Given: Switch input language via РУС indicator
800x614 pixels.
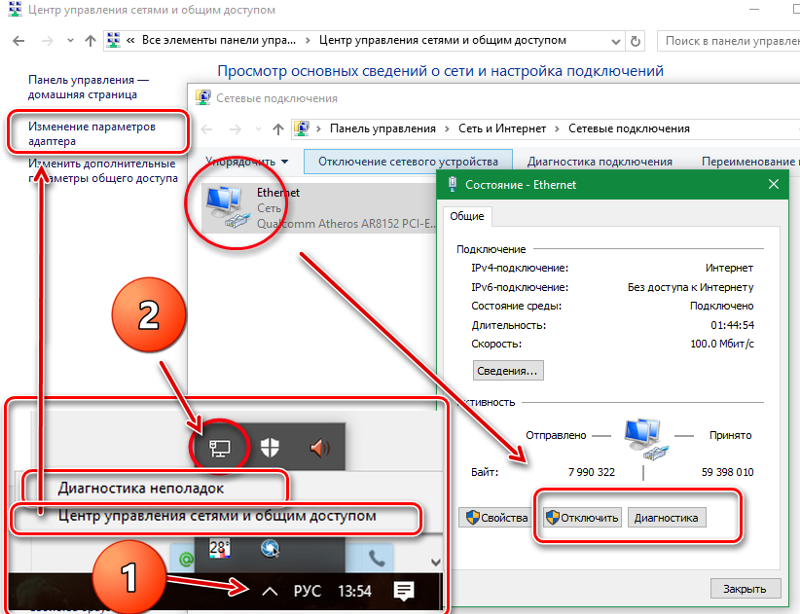Looking at the screenshot, I should [x=307, y=591].
